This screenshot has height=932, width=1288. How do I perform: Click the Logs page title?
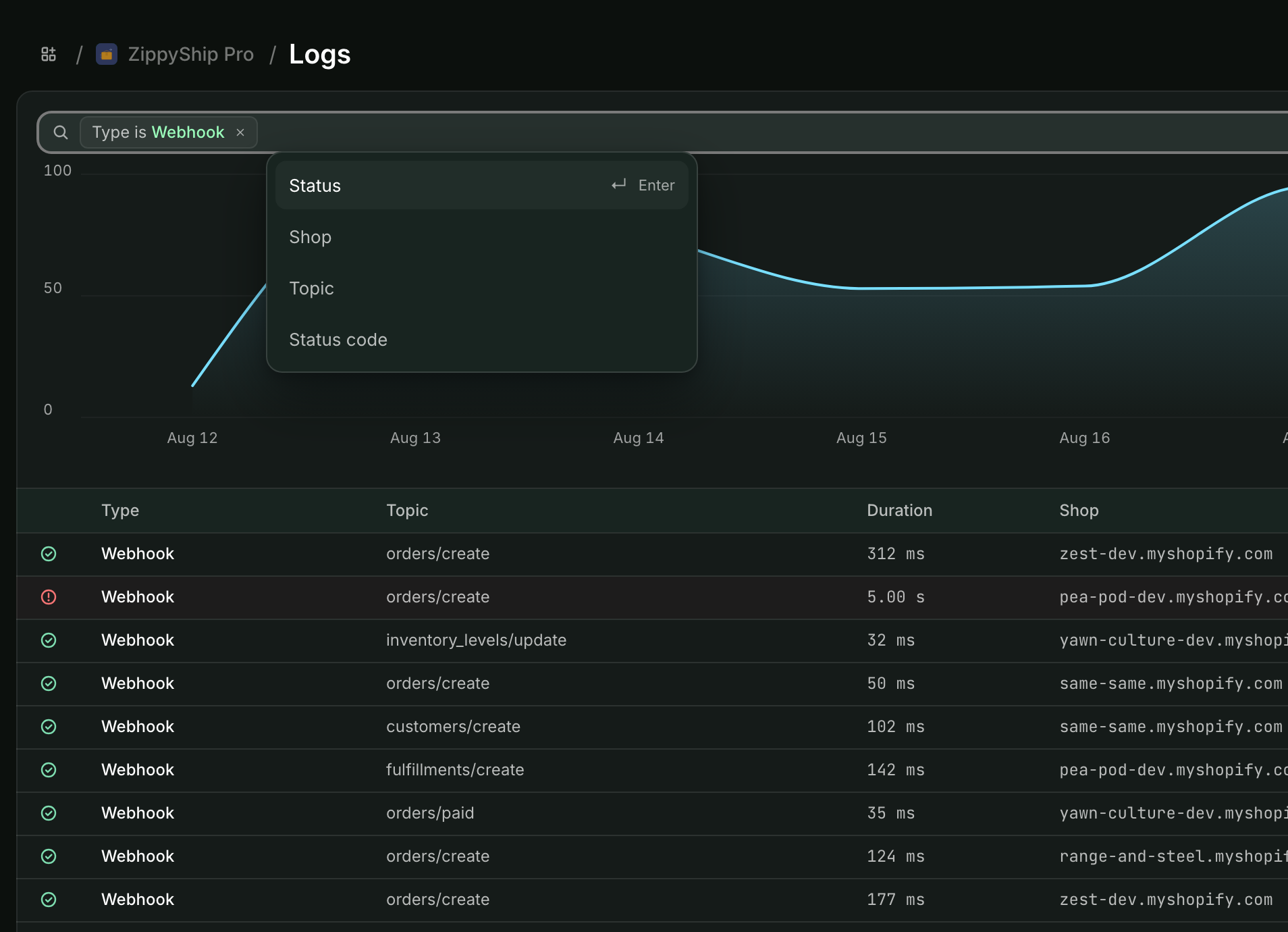320,54
